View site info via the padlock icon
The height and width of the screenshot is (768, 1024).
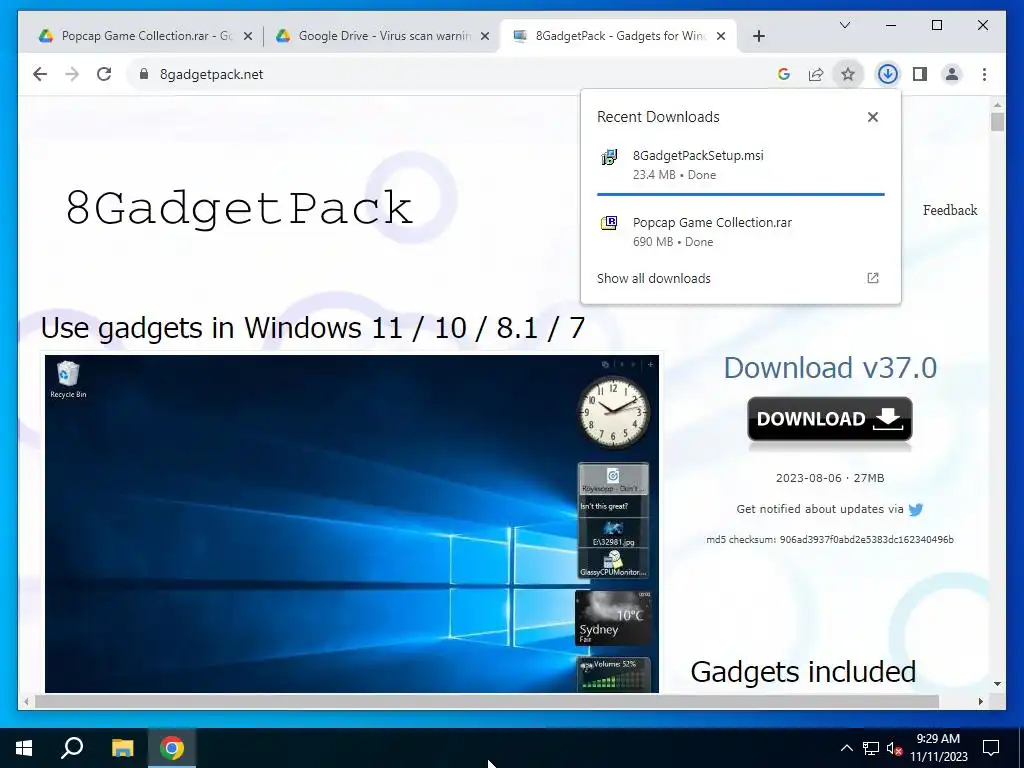[144, 74]
